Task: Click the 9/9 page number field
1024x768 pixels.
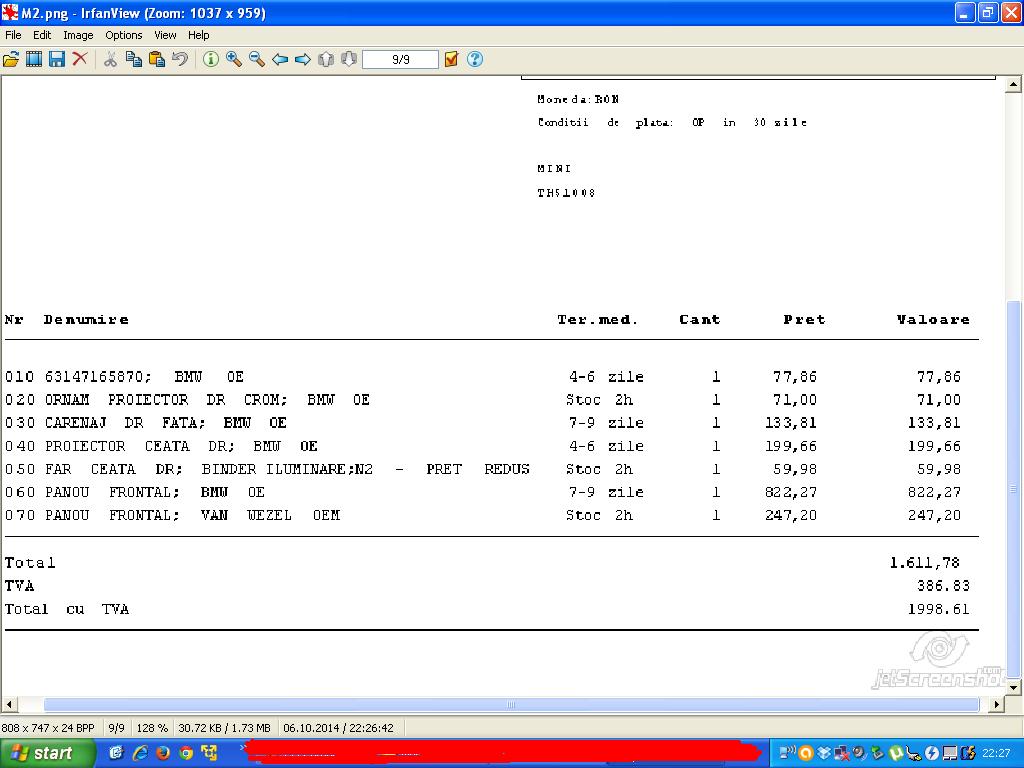Action: (400, 60)
